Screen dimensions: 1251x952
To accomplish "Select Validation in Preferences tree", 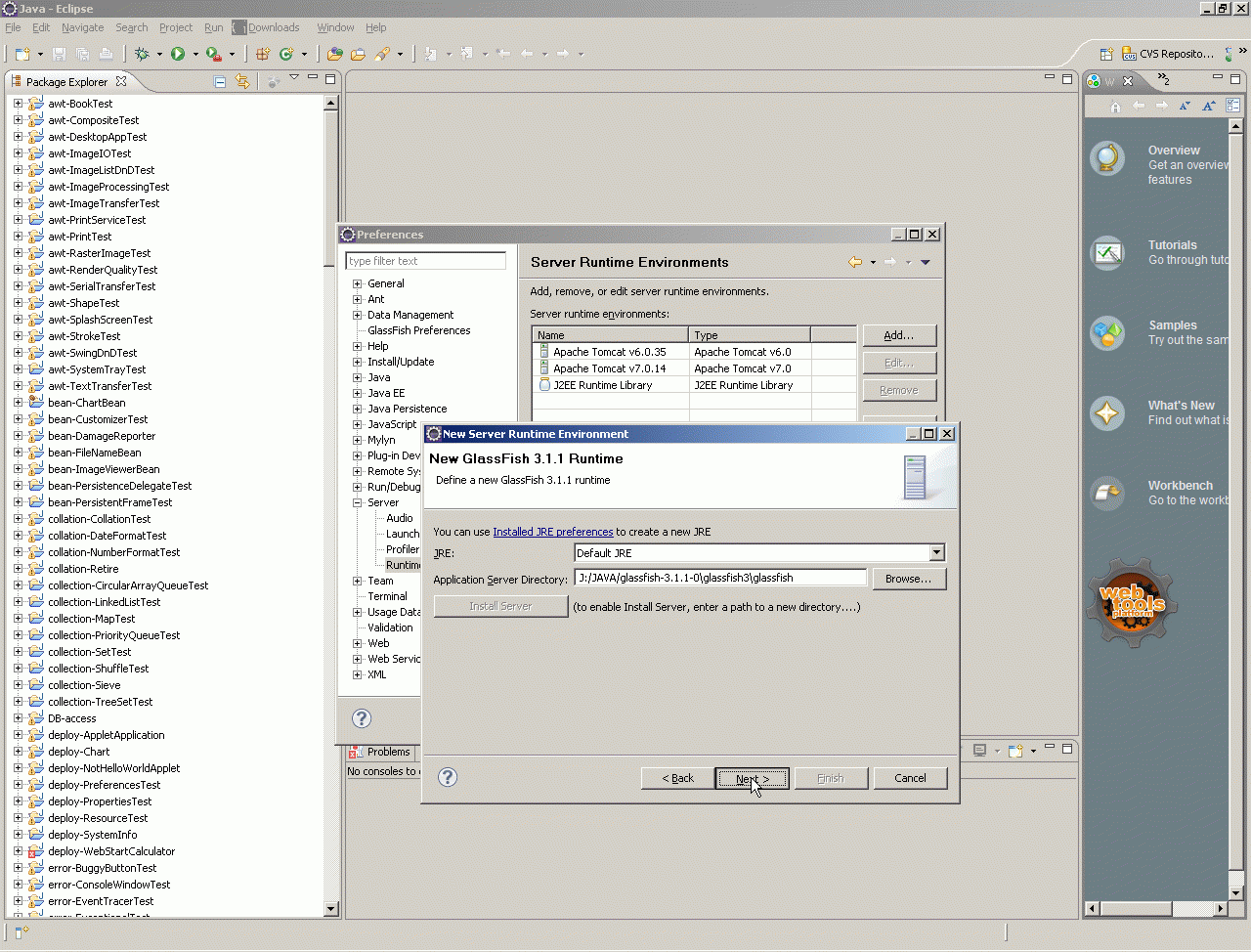I will point(390,627).
